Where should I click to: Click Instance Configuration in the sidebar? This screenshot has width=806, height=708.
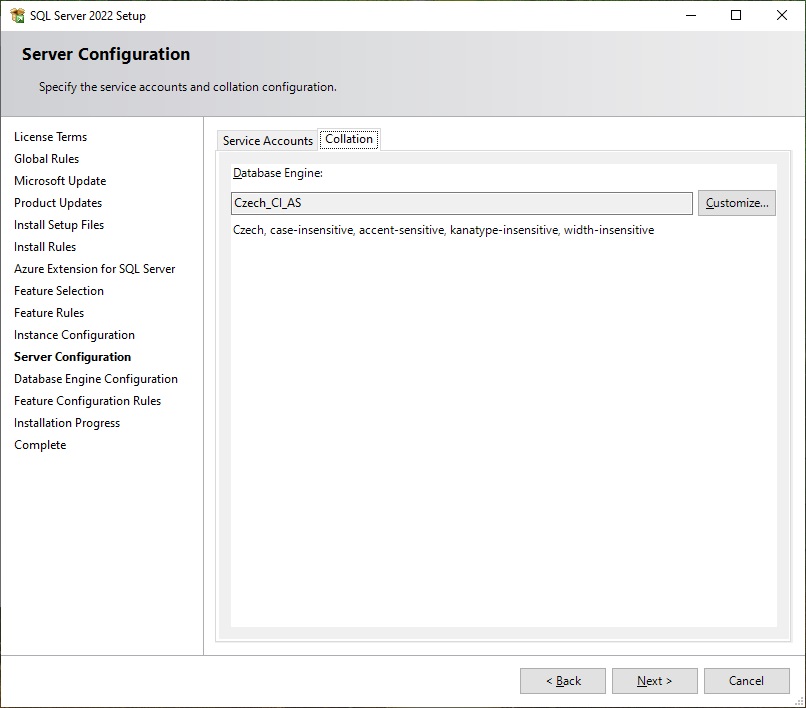(74, 335)
